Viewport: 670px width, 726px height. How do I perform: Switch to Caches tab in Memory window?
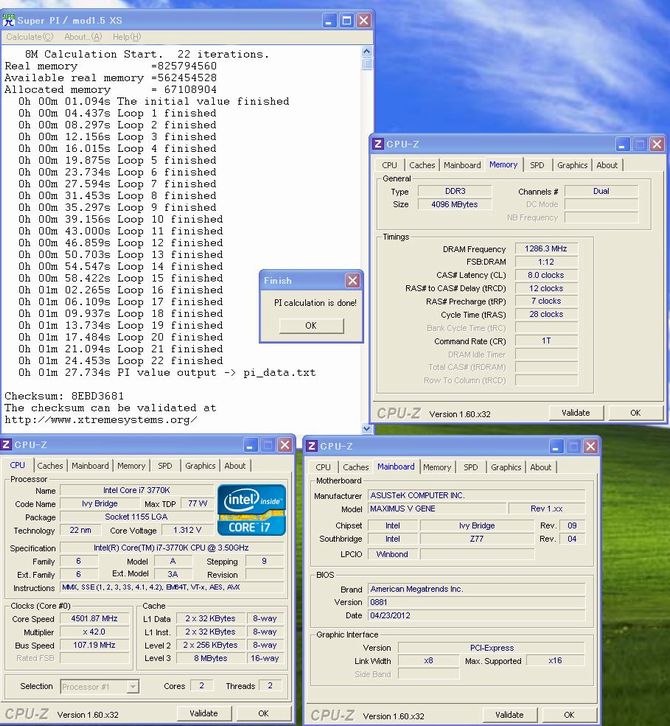coord(422,165)
